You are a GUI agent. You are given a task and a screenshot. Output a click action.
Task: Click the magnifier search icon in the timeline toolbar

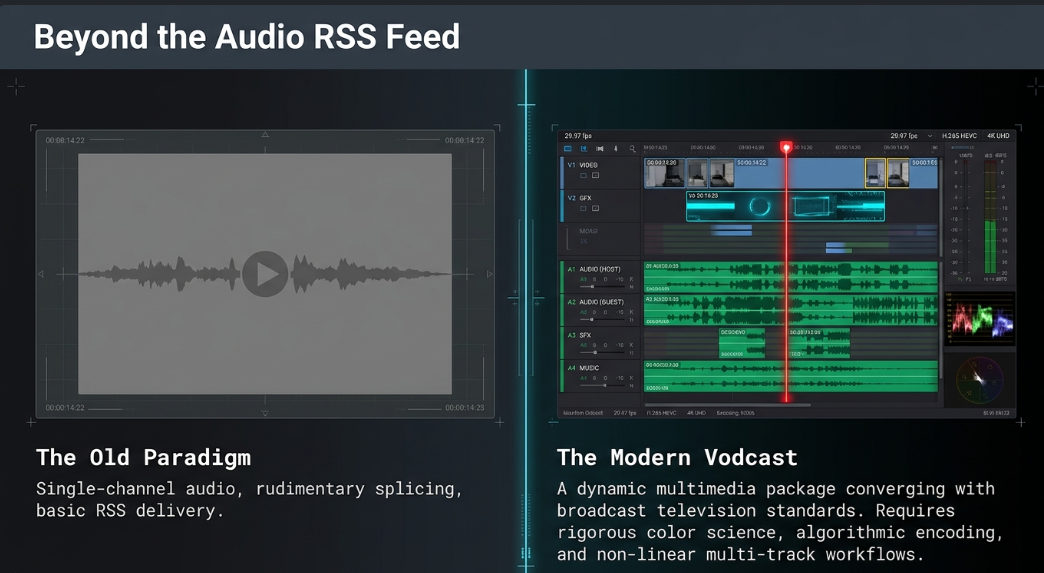click(x=632, y=148)
